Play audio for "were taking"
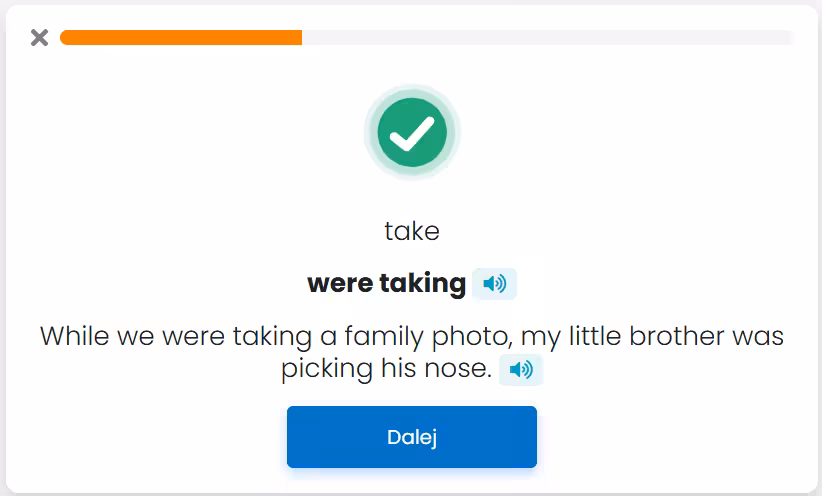 494,284
